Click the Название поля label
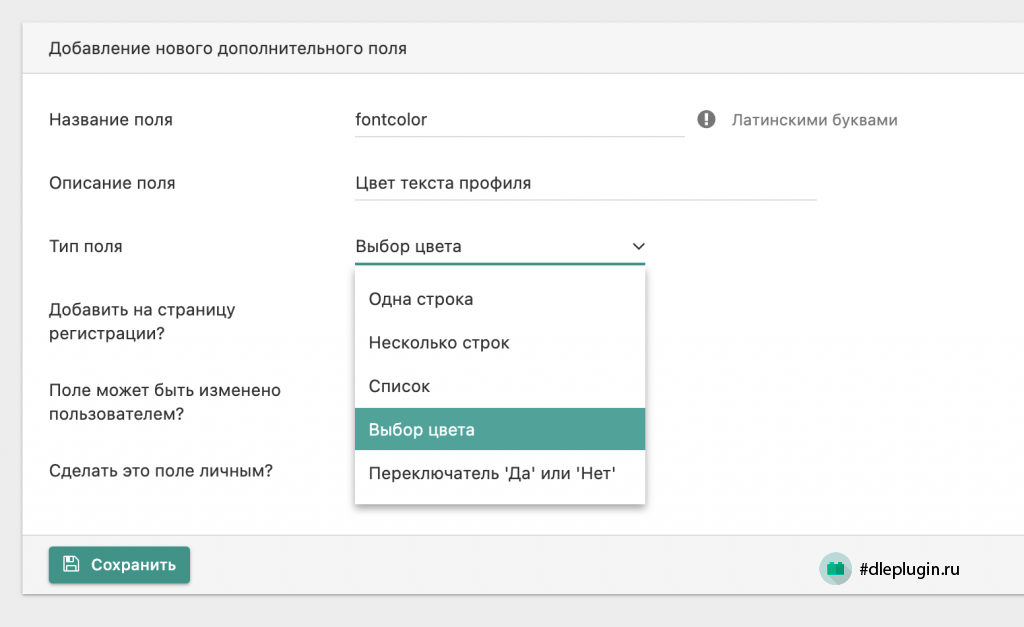 click(111, 120)
